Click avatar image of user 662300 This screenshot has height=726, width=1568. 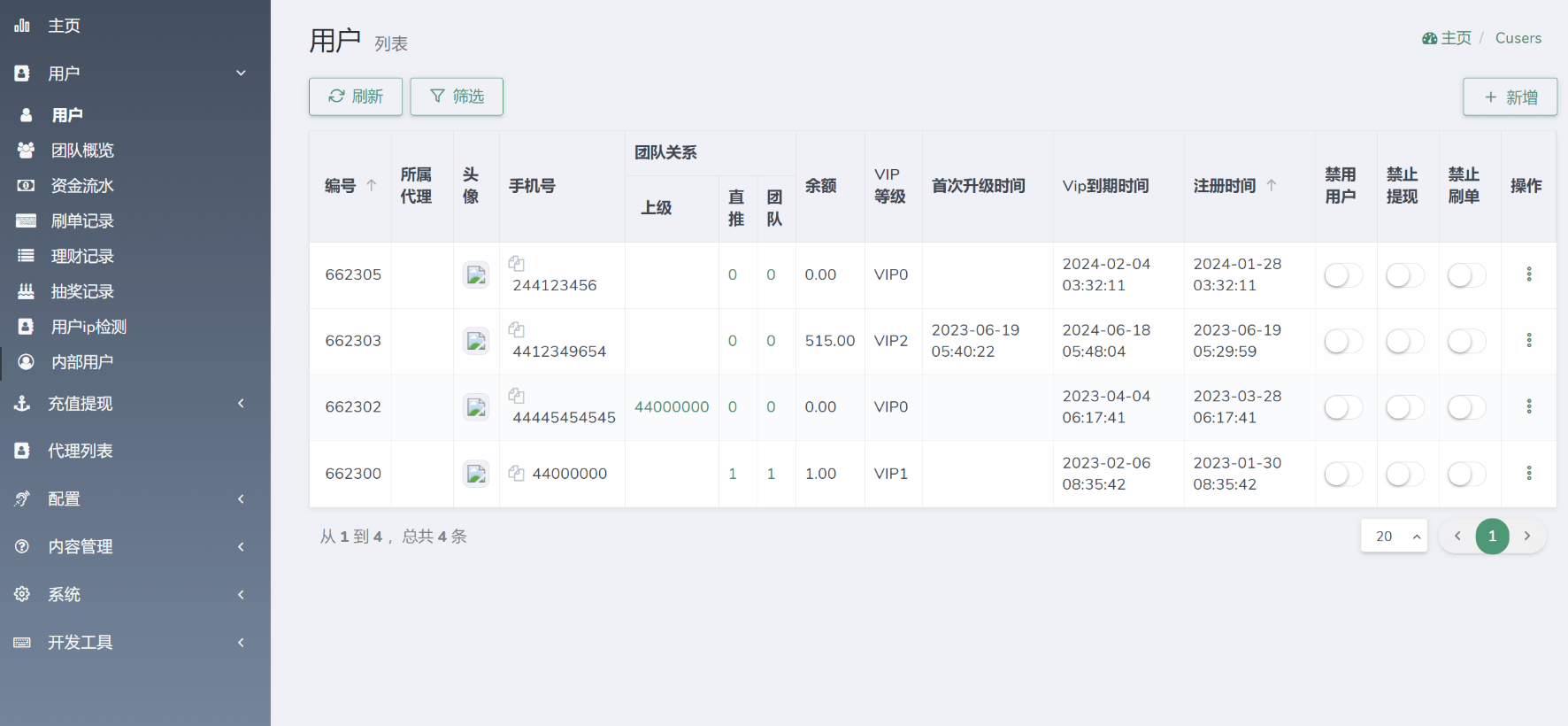(x=476, y=474)
